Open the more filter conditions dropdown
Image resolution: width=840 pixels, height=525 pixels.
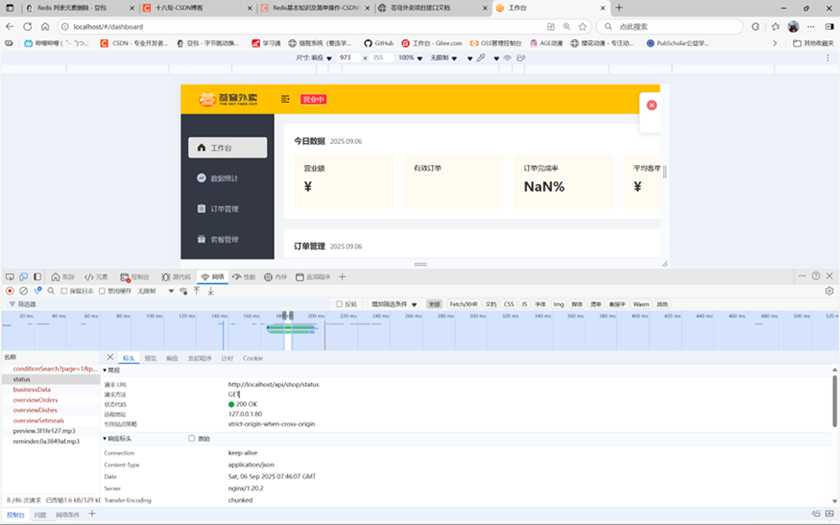point(394,304)
